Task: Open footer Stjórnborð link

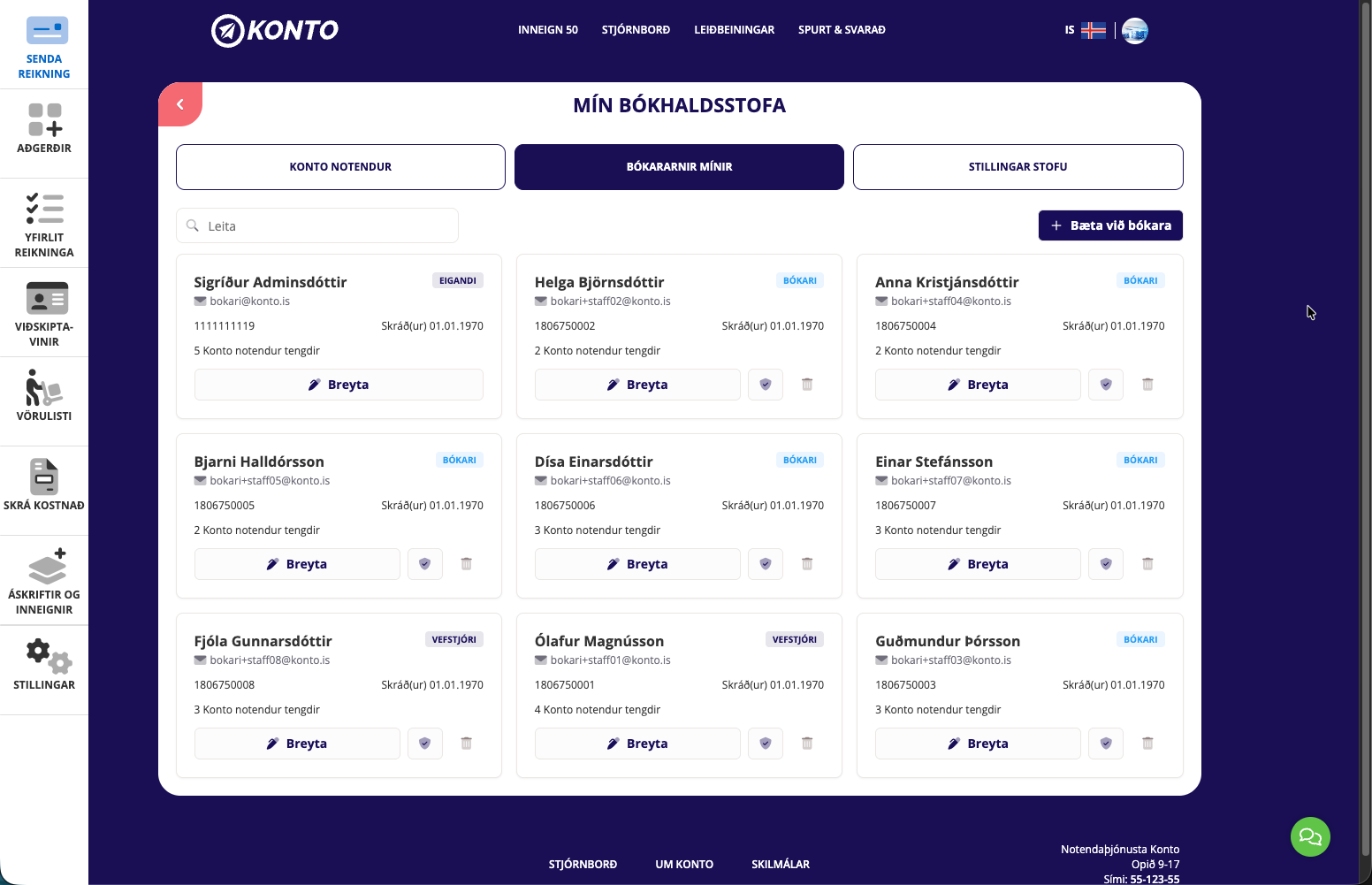Action: point(583,865)
